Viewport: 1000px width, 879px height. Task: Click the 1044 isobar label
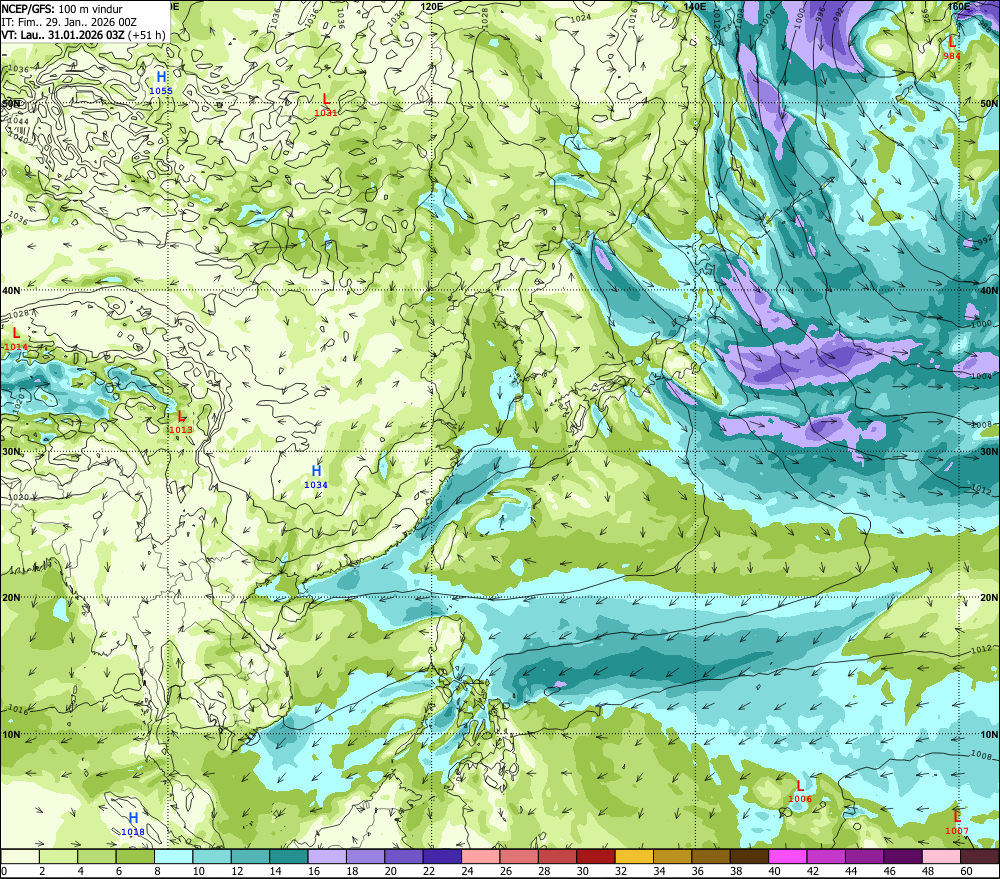click(x=18, y=121)
